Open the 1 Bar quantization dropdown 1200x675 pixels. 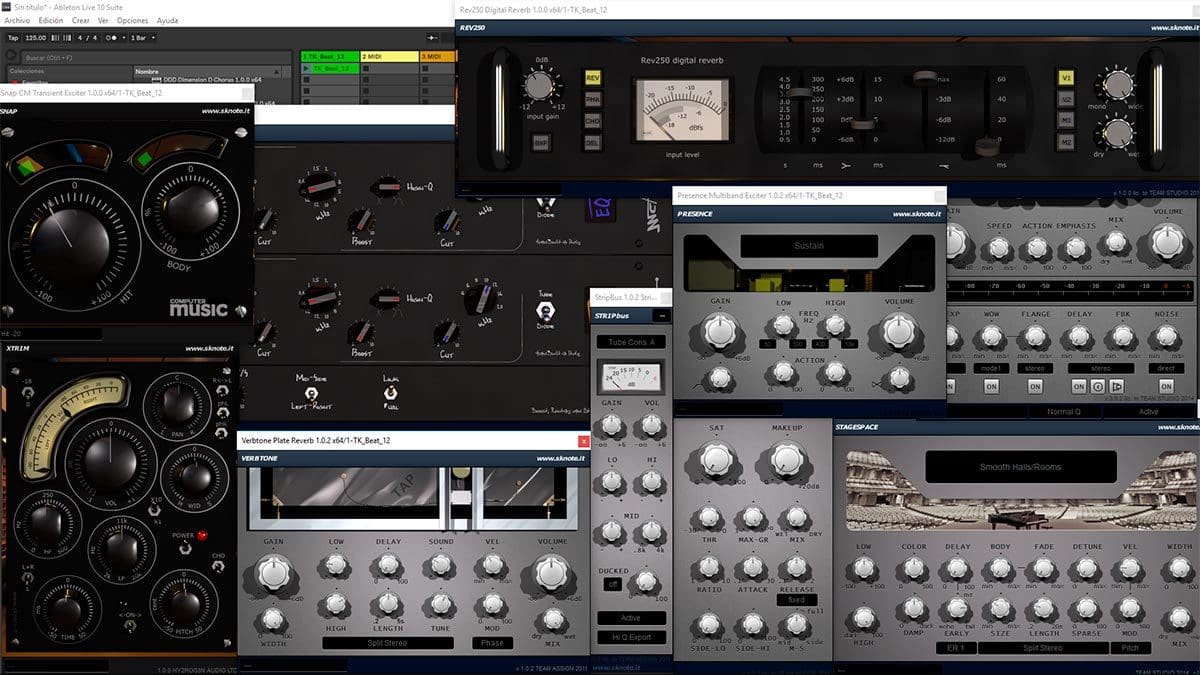(143, 38)
